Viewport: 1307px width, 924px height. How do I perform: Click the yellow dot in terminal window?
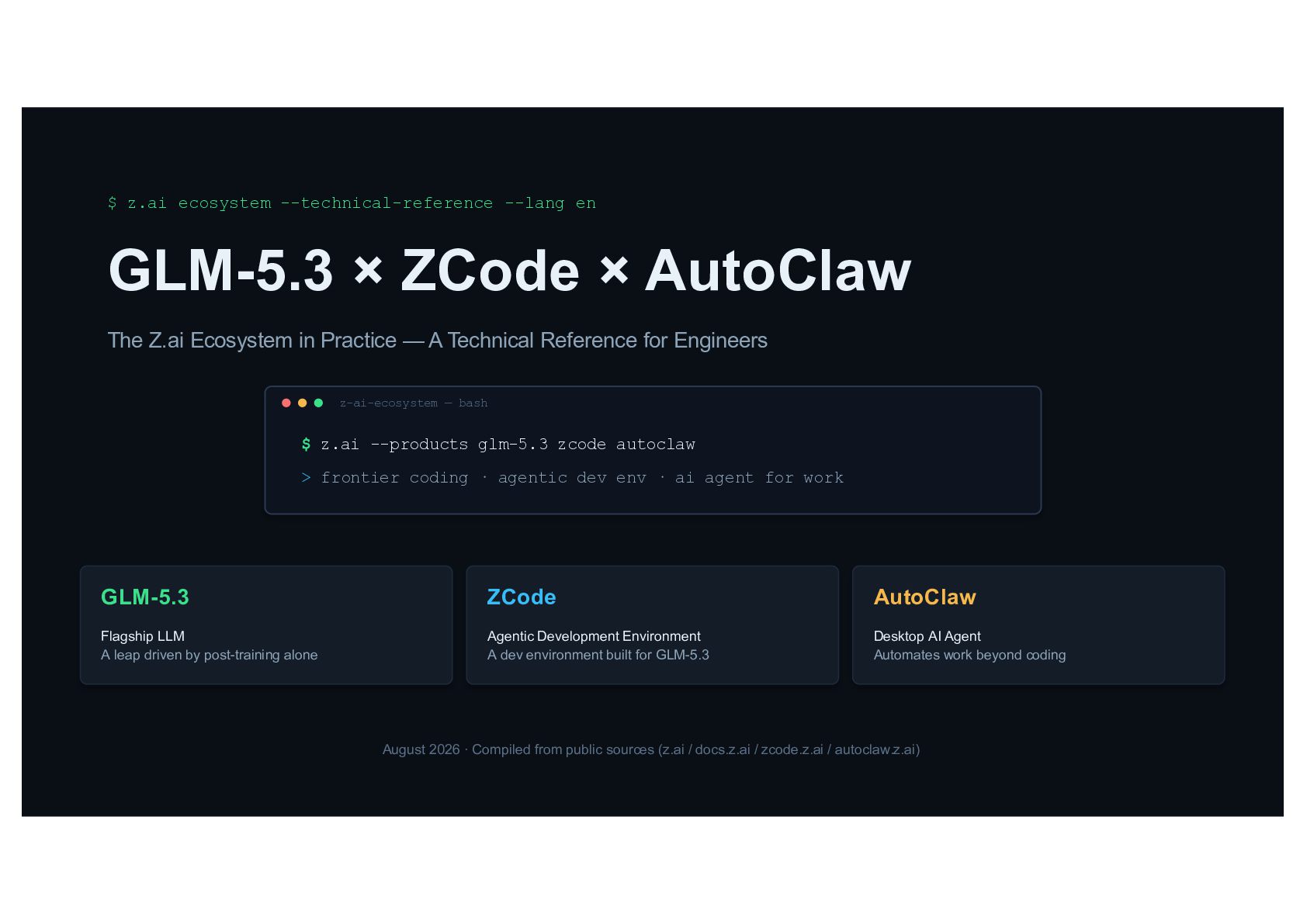click(x=303, y=403)
